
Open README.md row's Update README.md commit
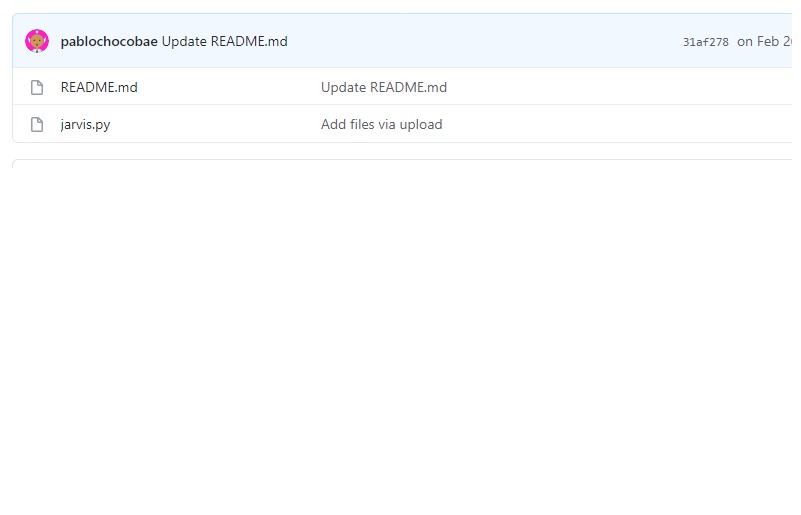(x=384, y=87)
